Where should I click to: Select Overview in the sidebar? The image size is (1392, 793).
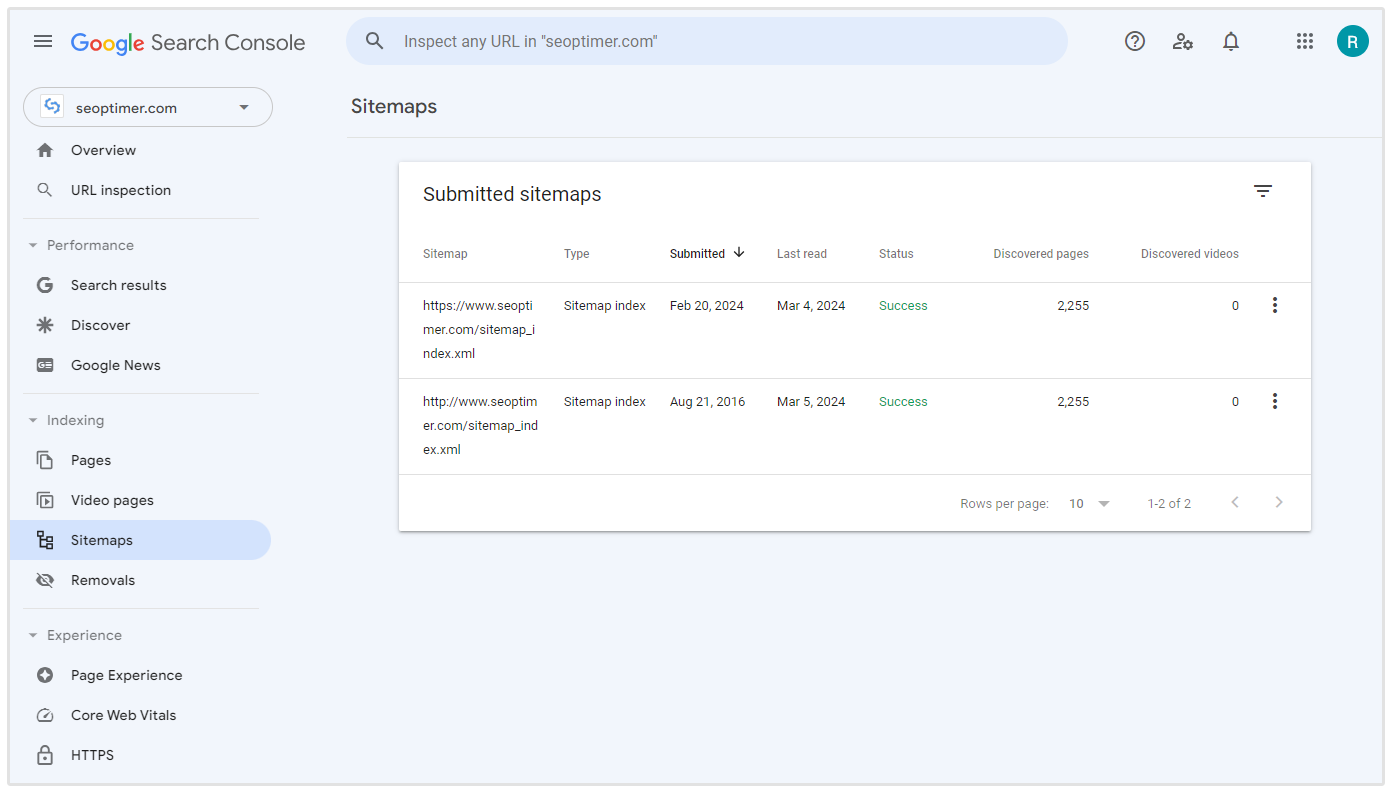pos(103,150)
